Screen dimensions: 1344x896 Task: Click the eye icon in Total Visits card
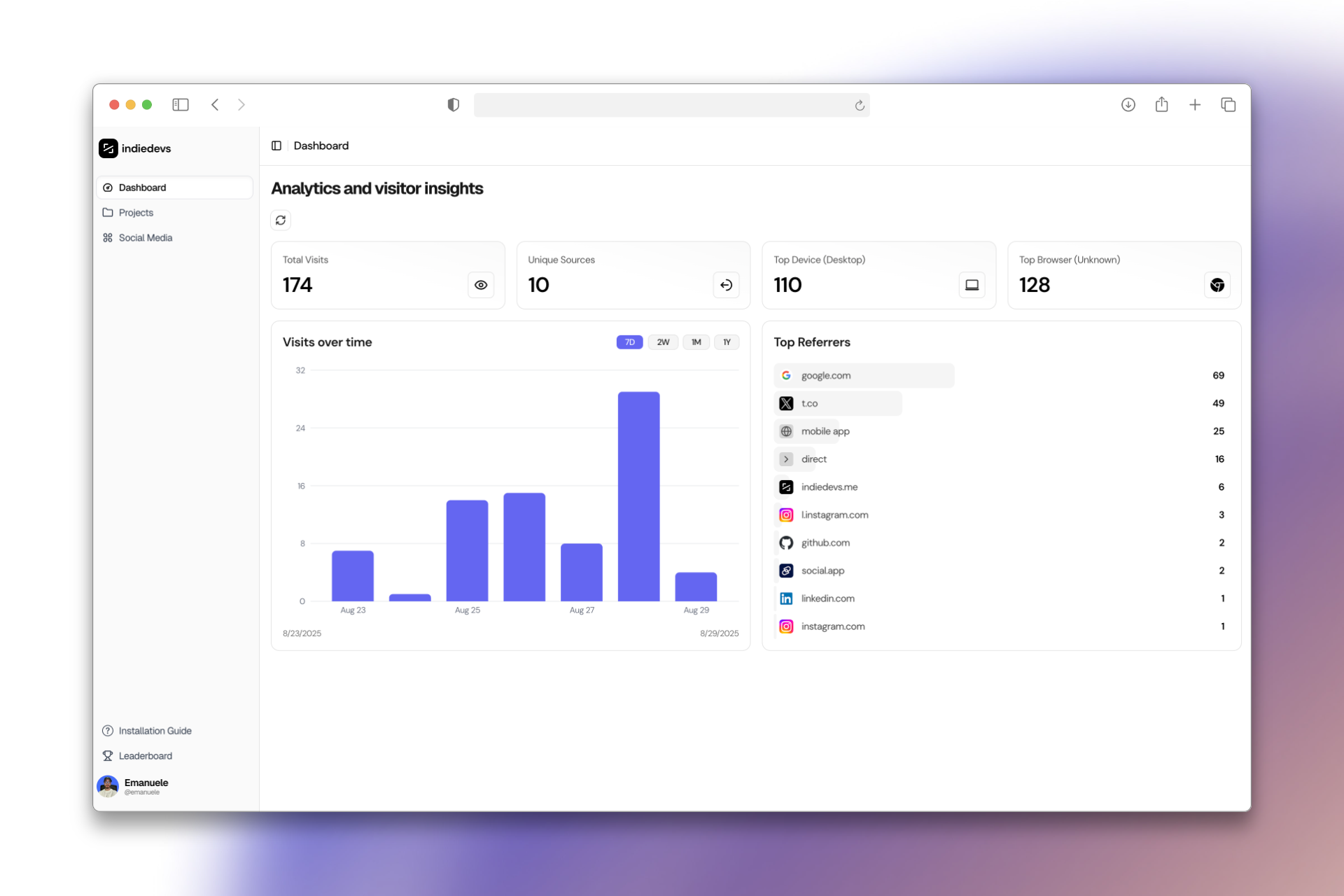pos(481,285)
